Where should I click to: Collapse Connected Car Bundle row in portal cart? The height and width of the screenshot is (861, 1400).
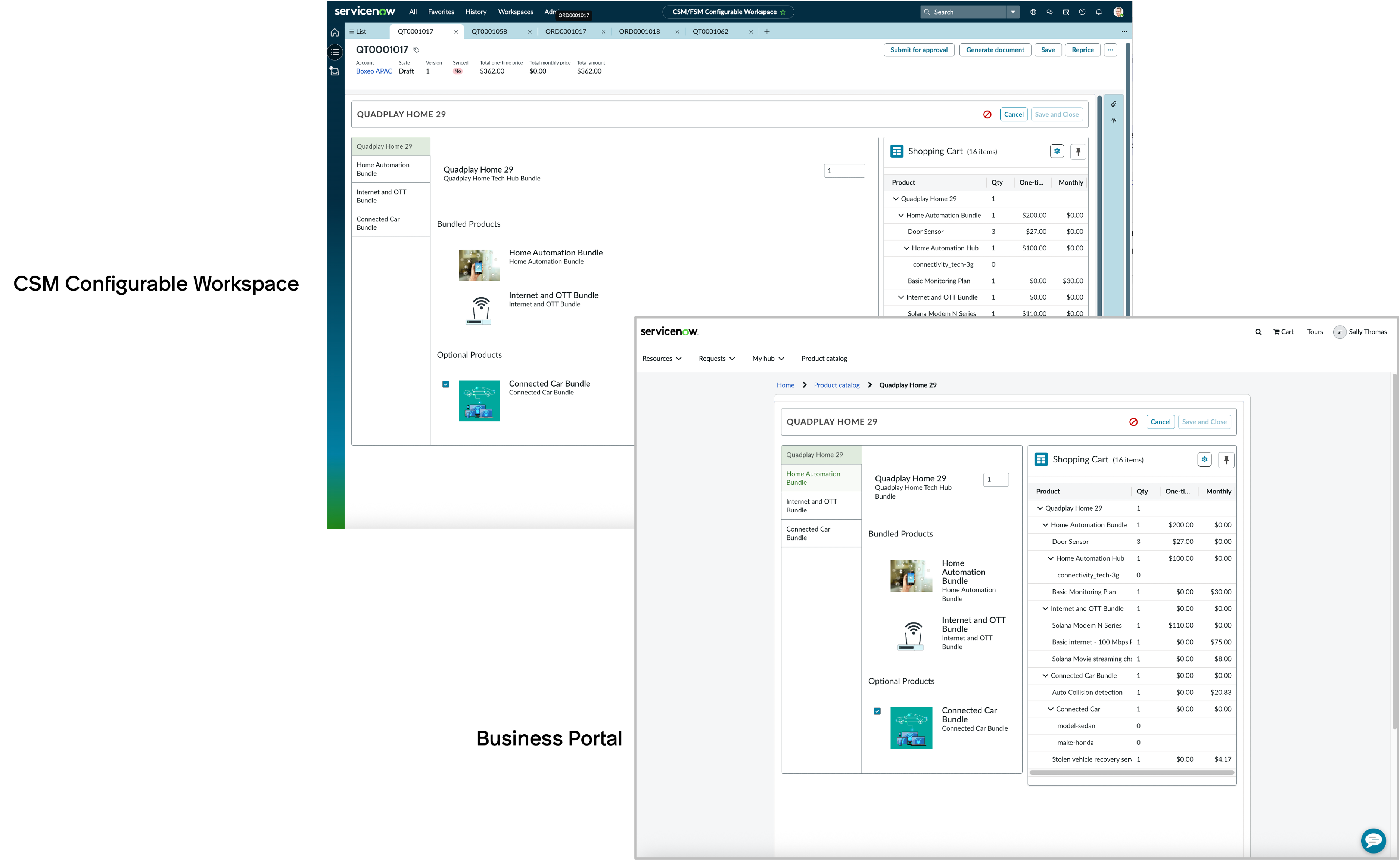pyautogui.click(x=1045, y=676)
